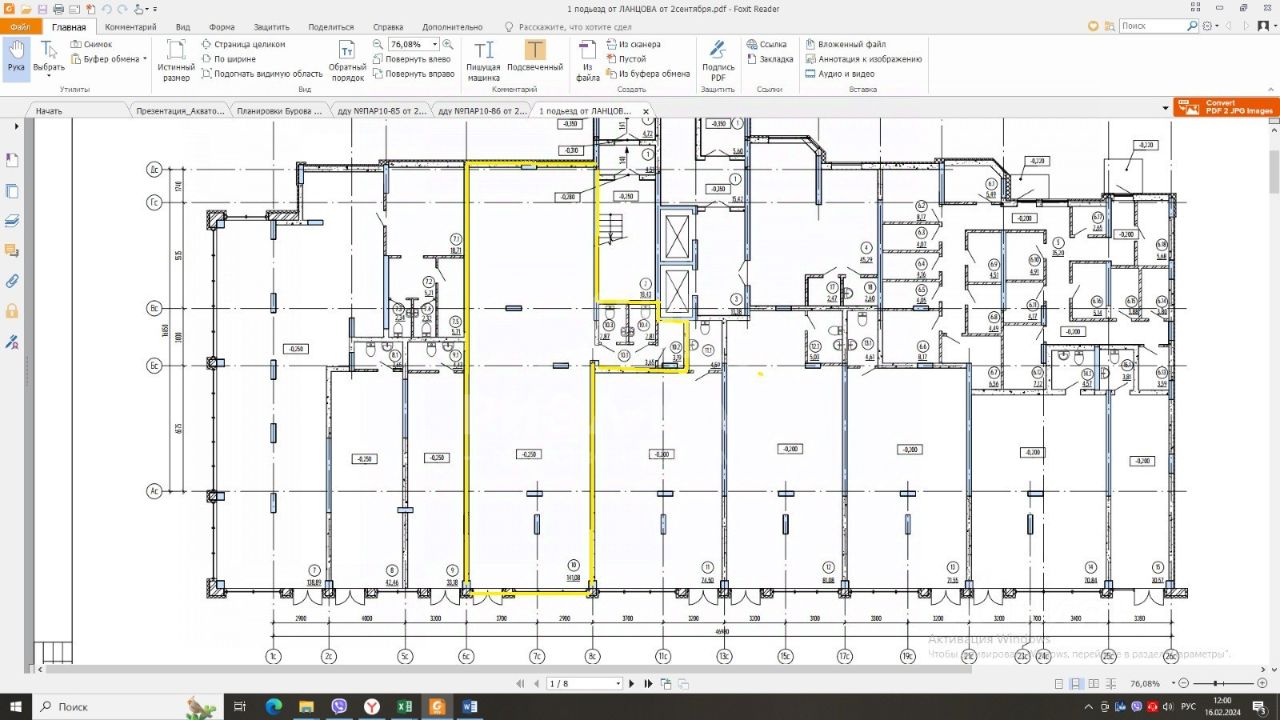Select the Hand (Рука) tool
The image size is (1280, 720).
(16, 57)
